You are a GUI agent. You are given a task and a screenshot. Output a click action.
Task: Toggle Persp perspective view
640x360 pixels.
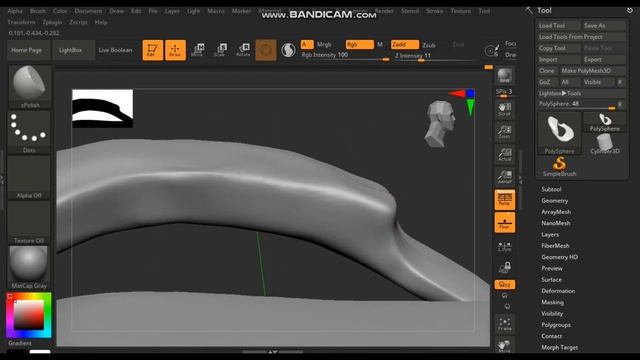tap(504, 200)
